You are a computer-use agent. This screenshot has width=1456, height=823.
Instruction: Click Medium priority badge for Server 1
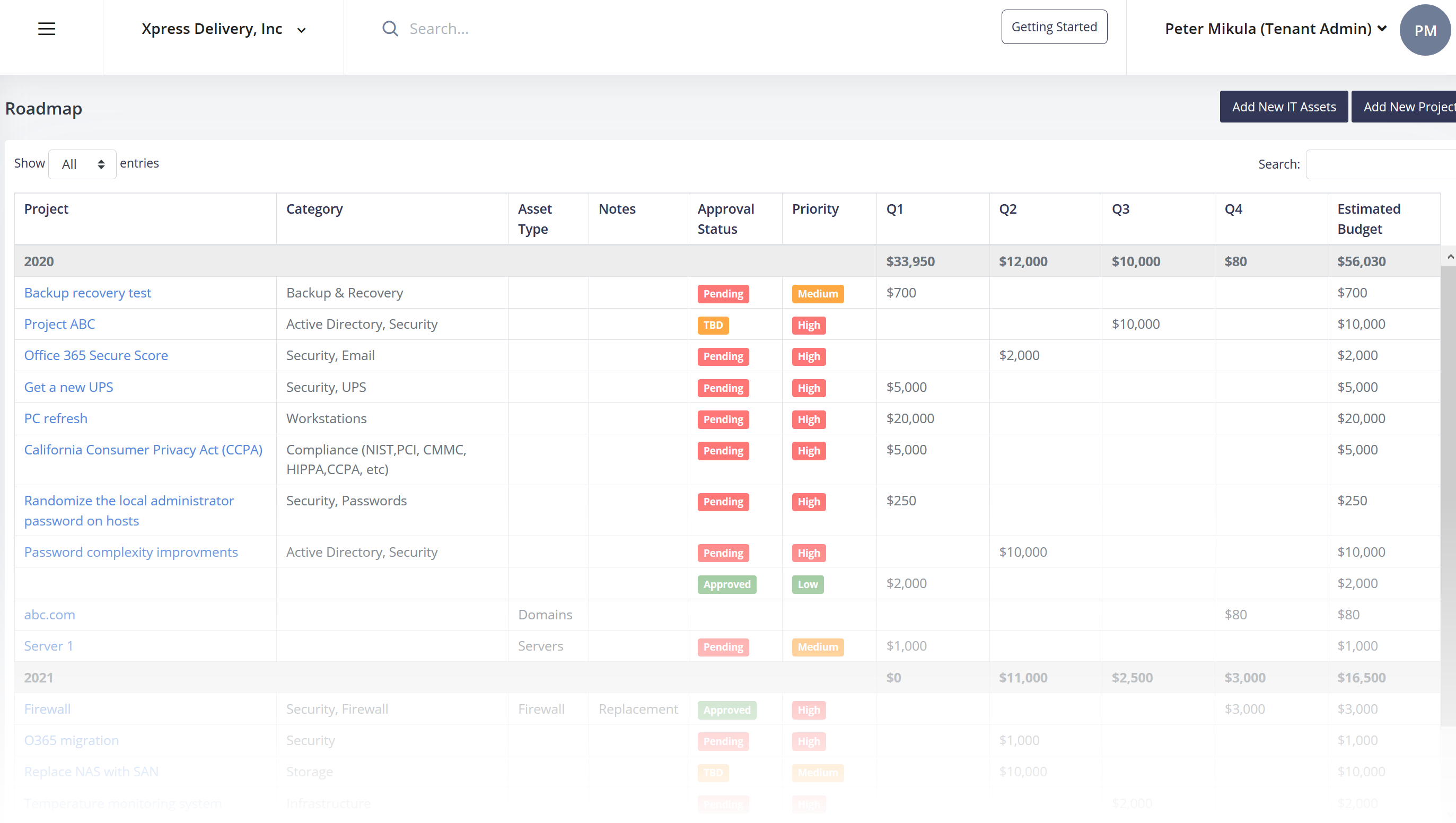[x=817, y=647]
